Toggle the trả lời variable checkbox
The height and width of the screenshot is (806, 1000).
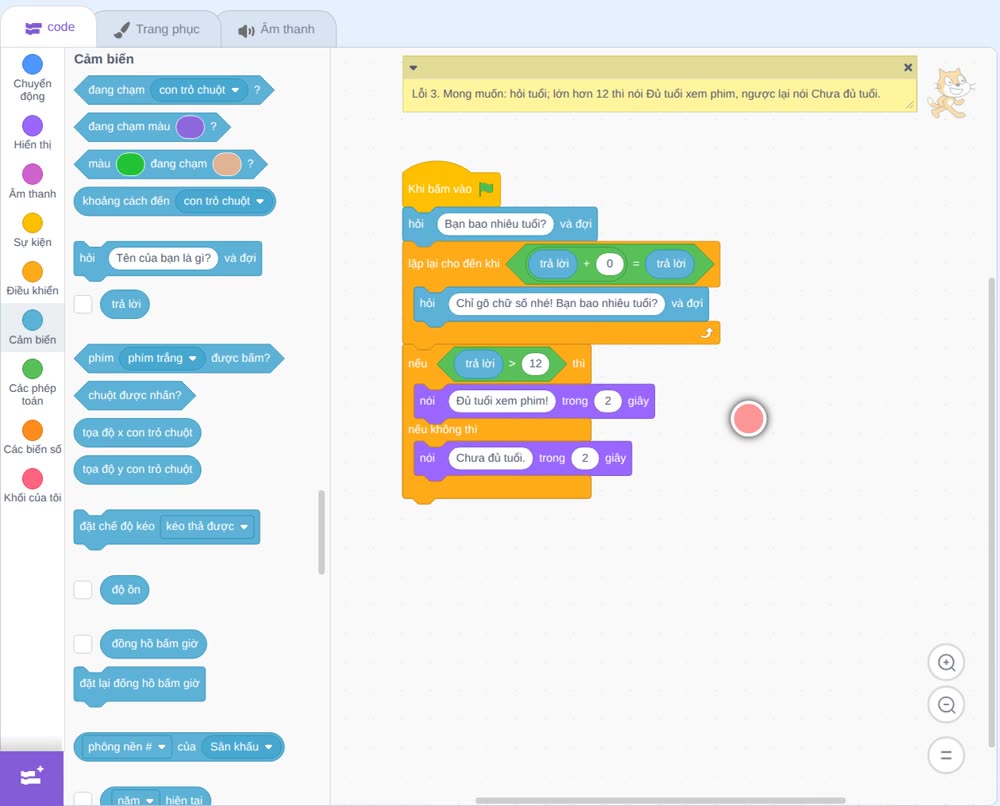coord(83,304)
